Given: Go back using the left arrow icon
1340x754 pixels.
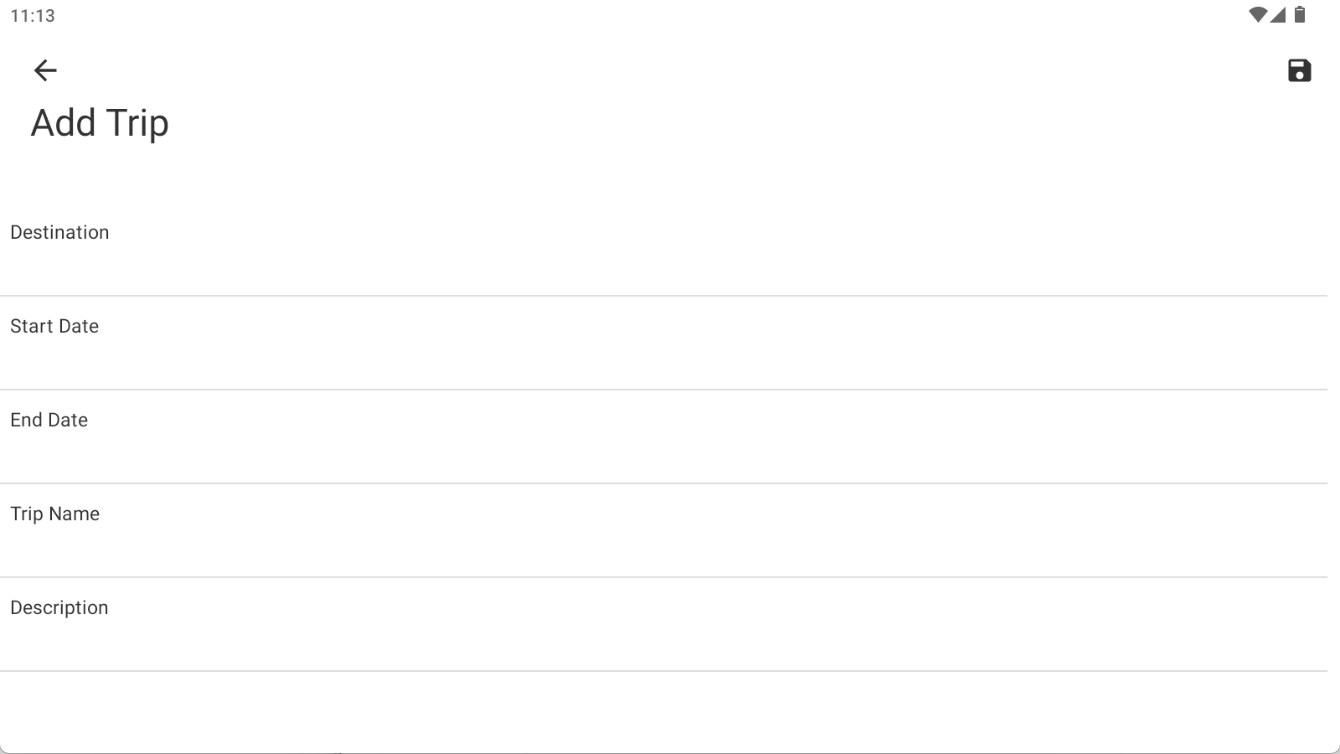Looking at the screenshot, I should [45, 70].
